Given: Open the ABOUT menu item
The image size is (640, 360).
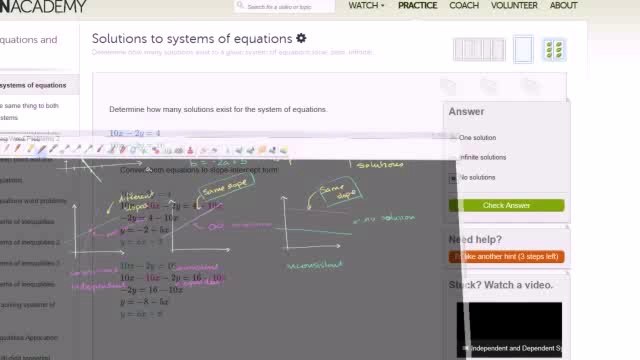Looking at the screenshot, I should coord(563,5).
